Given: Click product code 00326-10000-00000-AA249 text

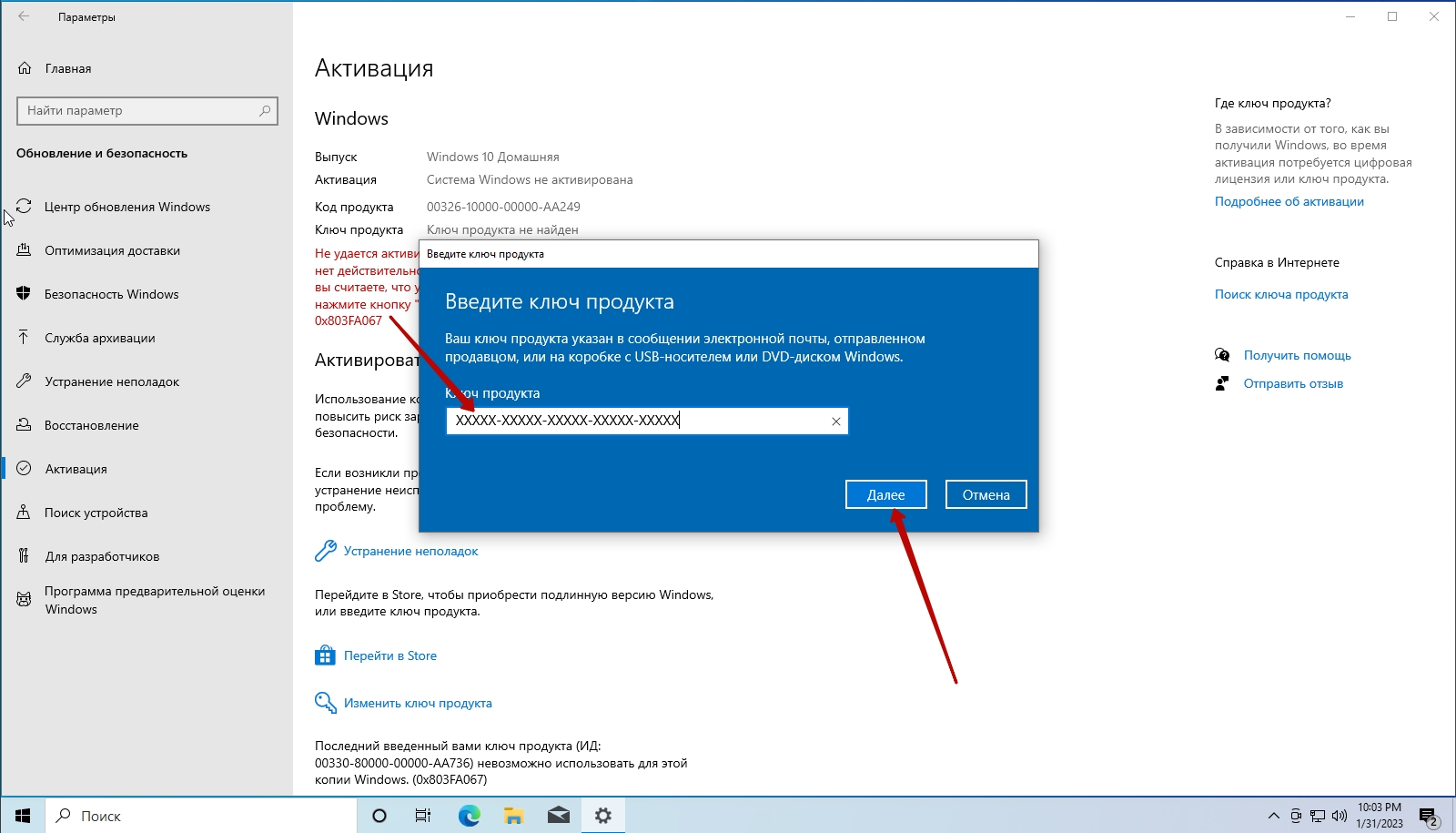Looking at the screenshot, I should pos(503,207).
